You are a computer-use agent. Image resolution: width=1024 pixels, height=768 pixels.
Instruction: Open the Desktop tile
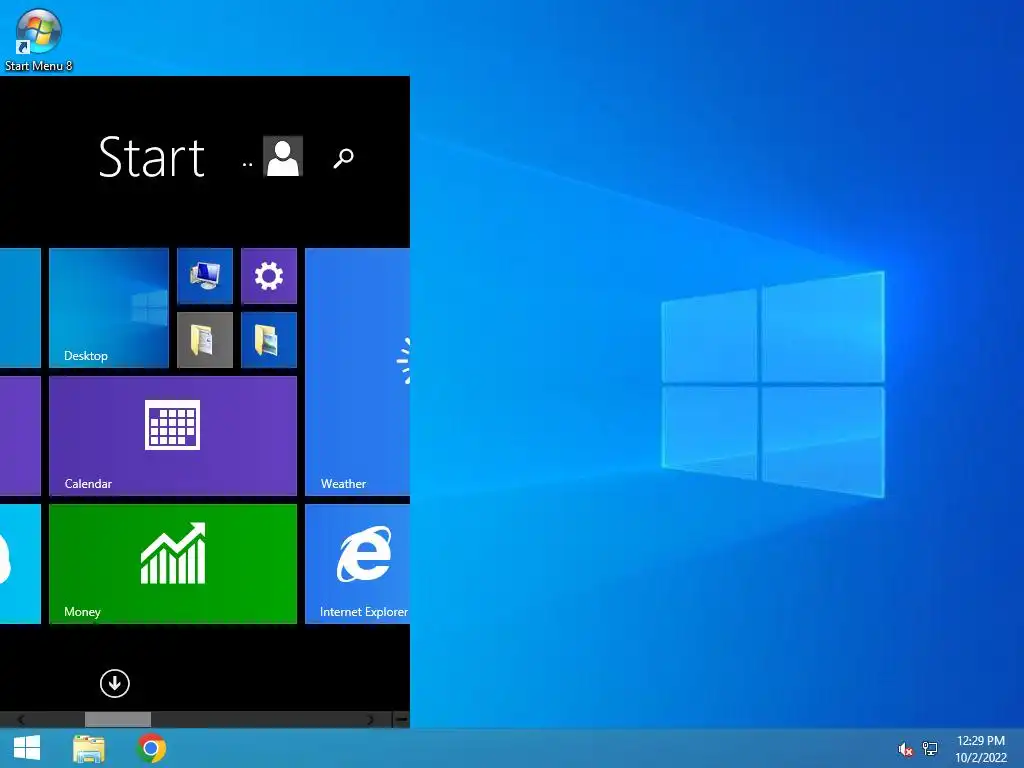(x=108, y=308)
